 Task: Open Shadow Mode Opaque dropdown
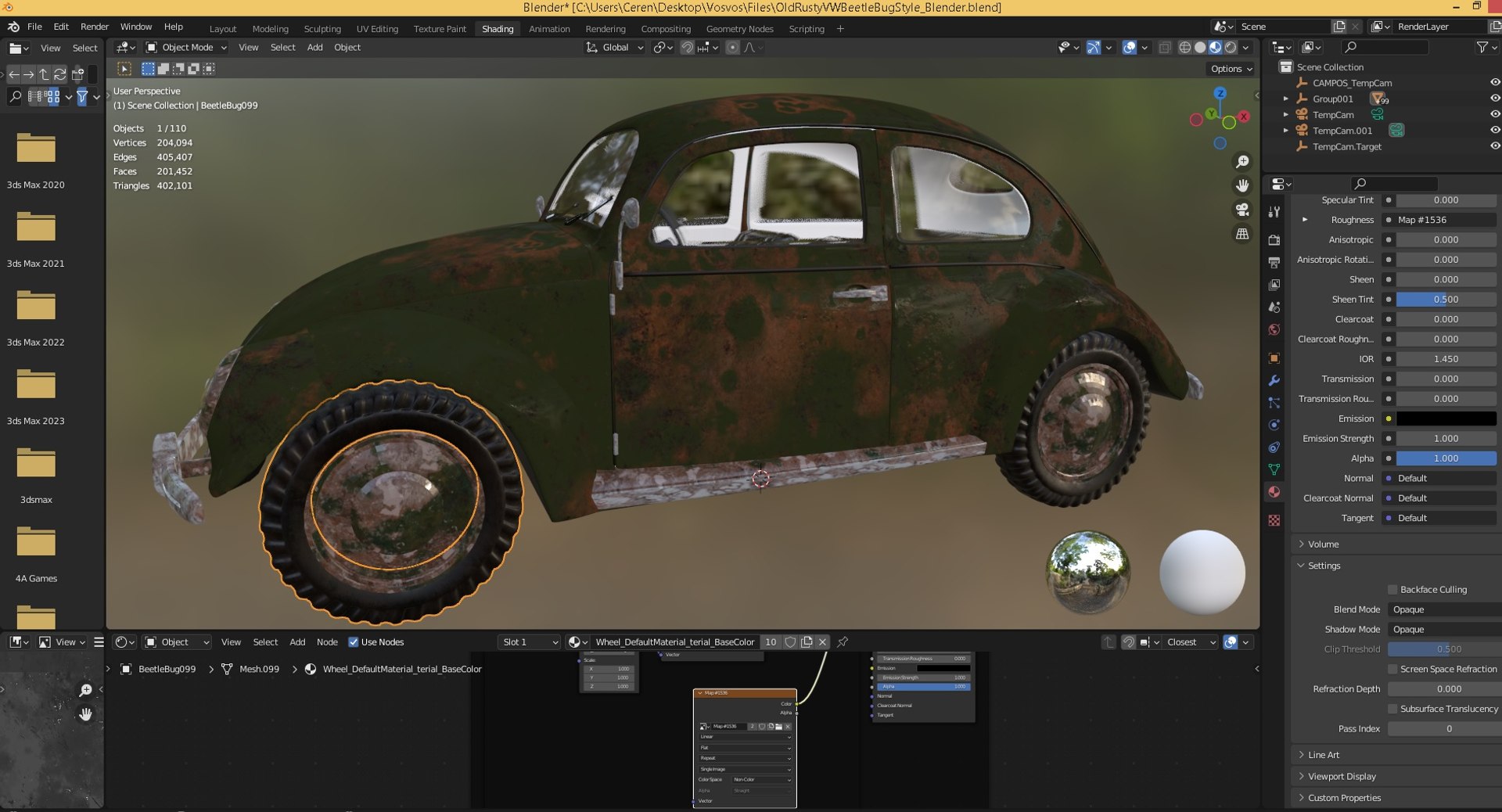click(1444, 630)
